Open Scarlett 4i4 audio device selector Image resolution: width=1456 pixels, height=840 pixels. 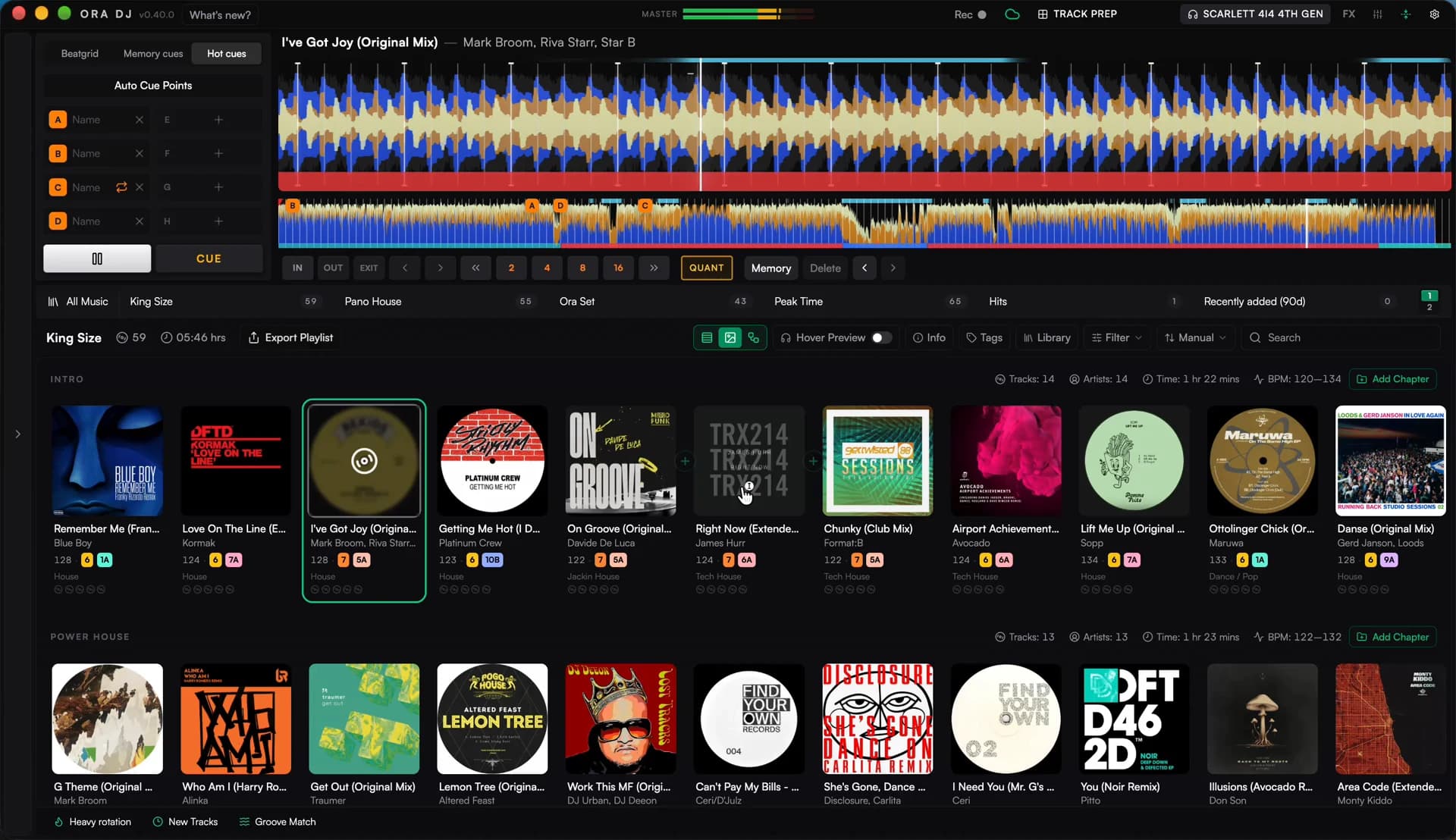(x=1255, y=14)
